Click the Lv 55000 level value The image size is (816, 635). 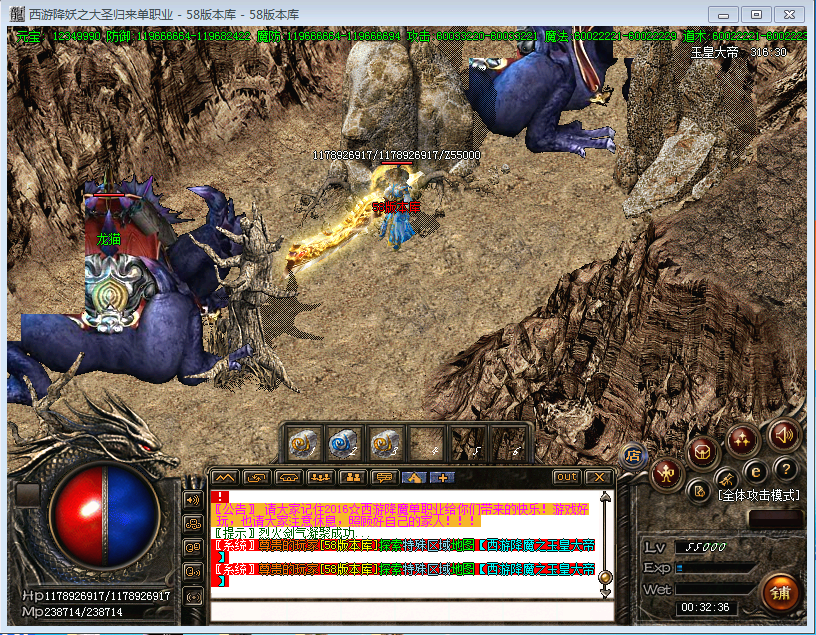(x=705, y=547)
